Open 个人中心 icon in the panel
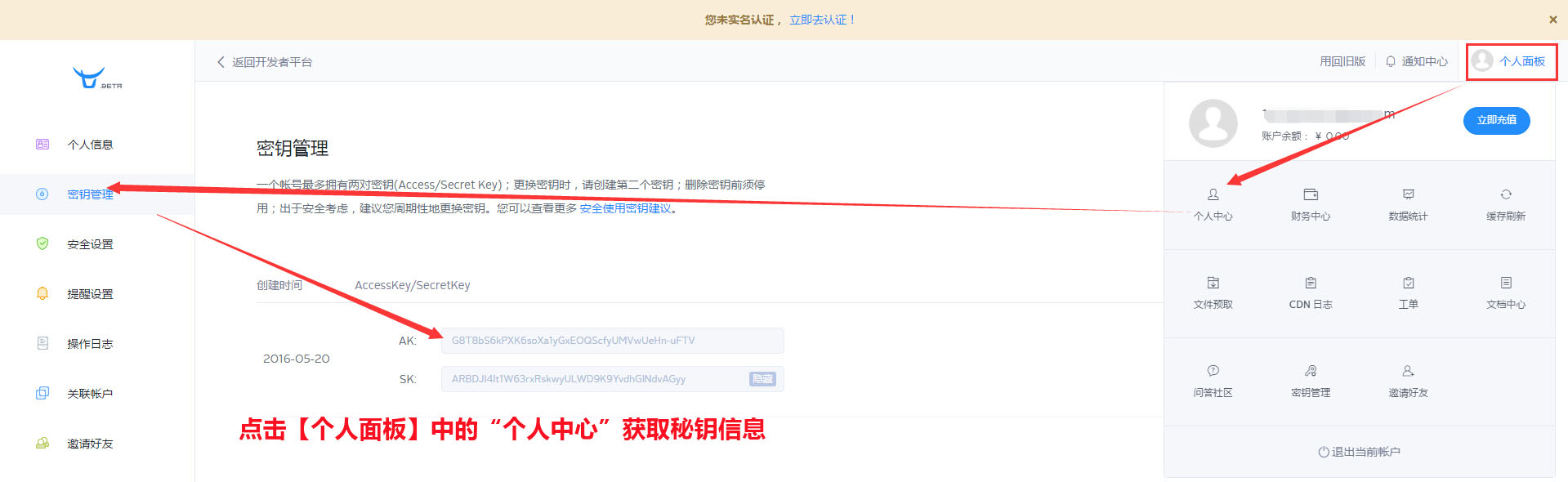1568x482 pixels. [1213, 195]
